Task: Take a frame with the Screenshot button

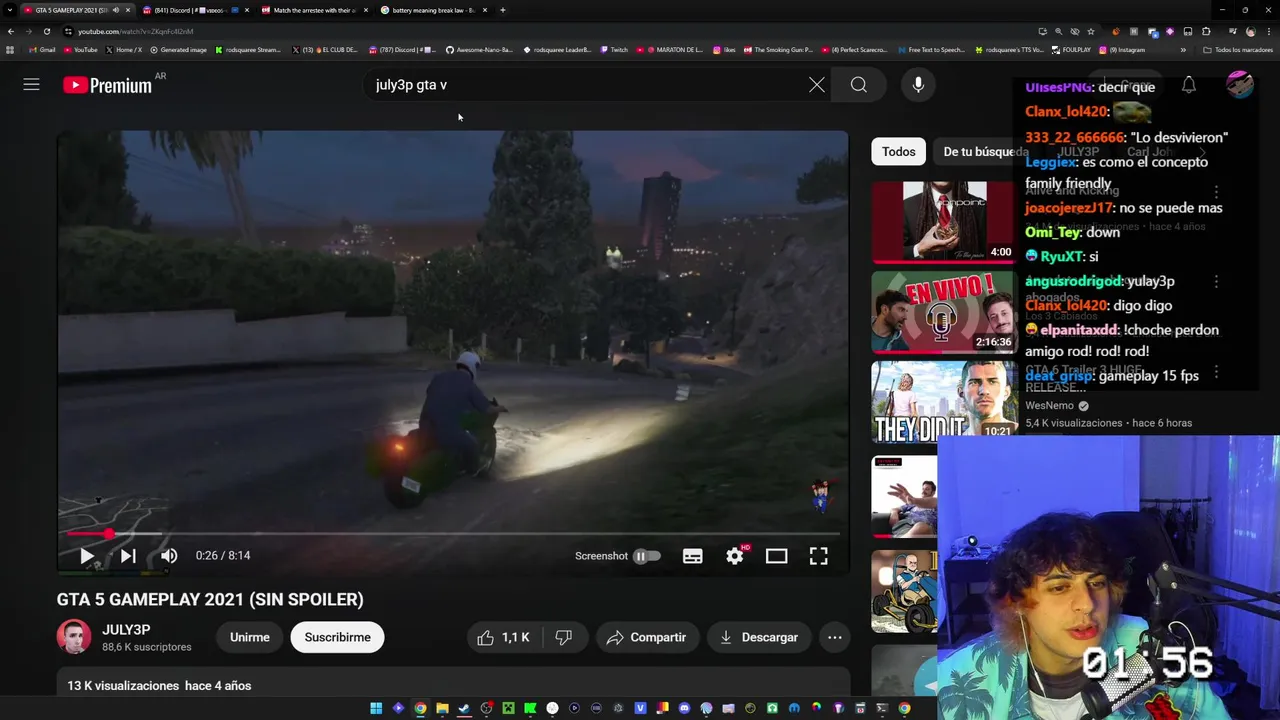Action: coord(601,556)
